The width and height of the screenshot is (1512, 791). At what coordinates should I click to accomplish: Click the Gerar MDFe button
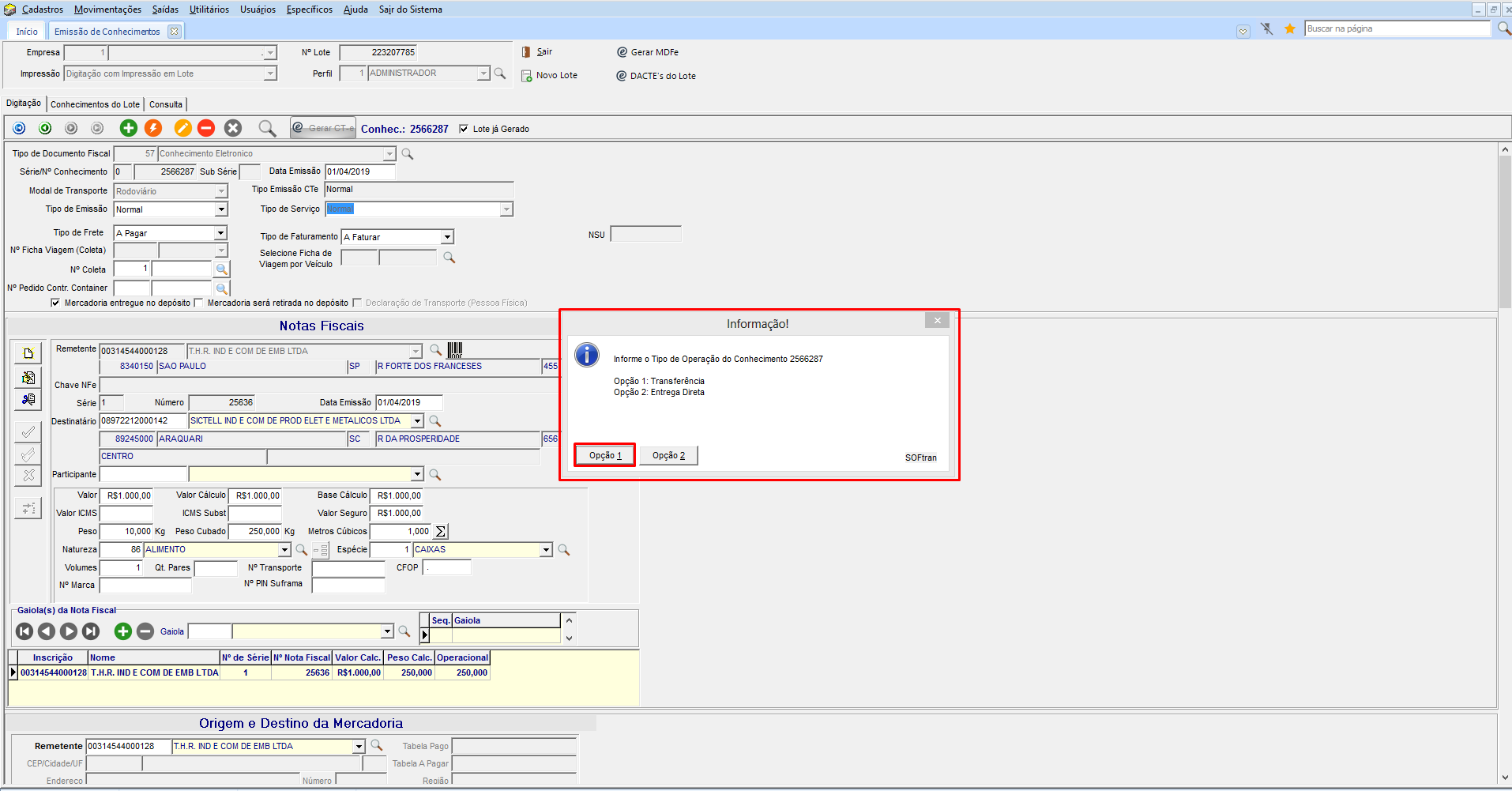648,52
